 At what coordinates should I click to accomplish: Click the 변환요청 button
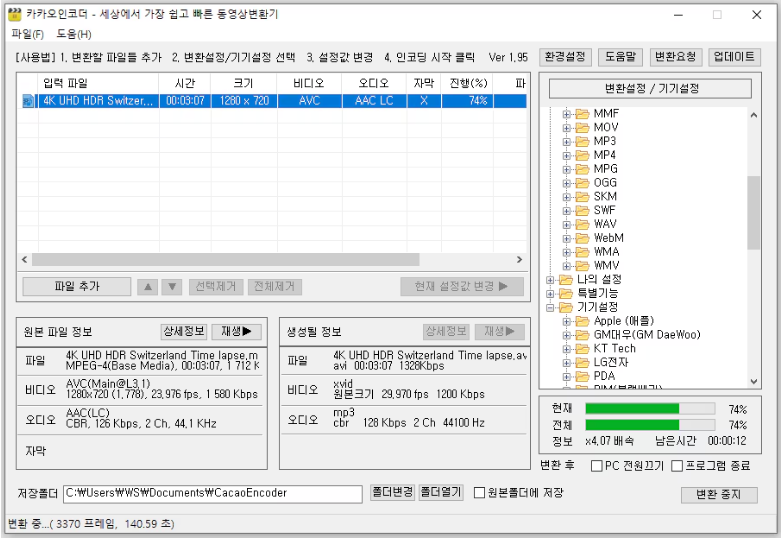tap(675, 57)
